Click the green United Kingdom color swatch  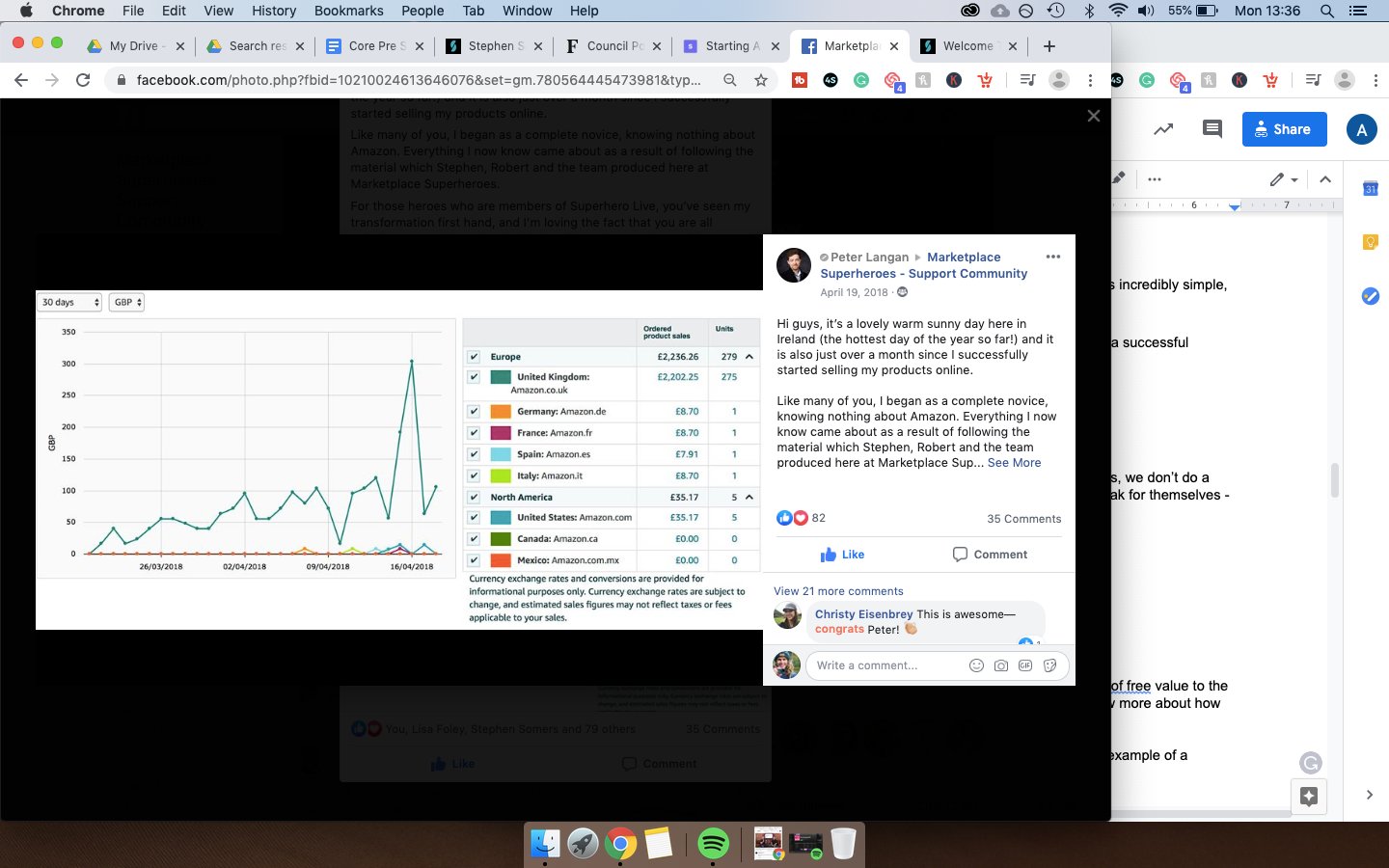click(x=501, y=377)
